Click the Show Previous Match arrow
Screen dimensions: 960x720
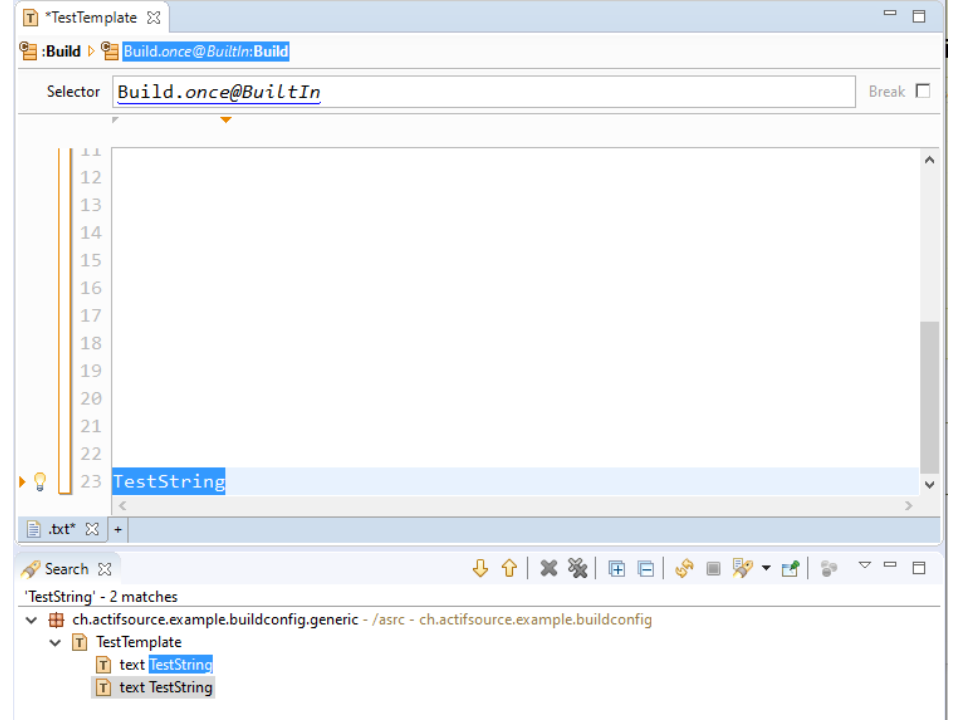pos(509,569)
